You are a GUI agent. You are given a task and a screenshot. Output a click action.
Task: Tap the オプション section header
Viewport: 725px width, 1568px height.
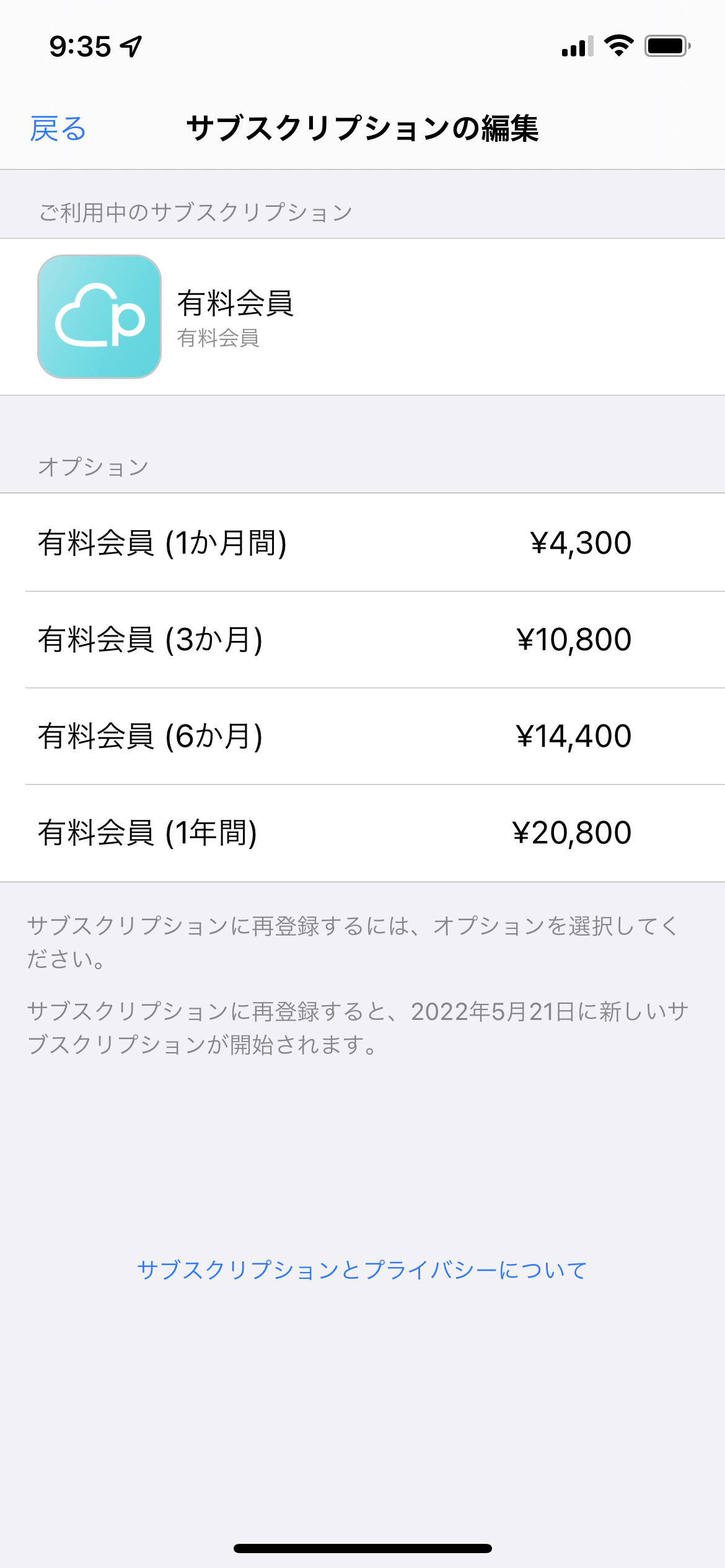[x=94, y=466]
